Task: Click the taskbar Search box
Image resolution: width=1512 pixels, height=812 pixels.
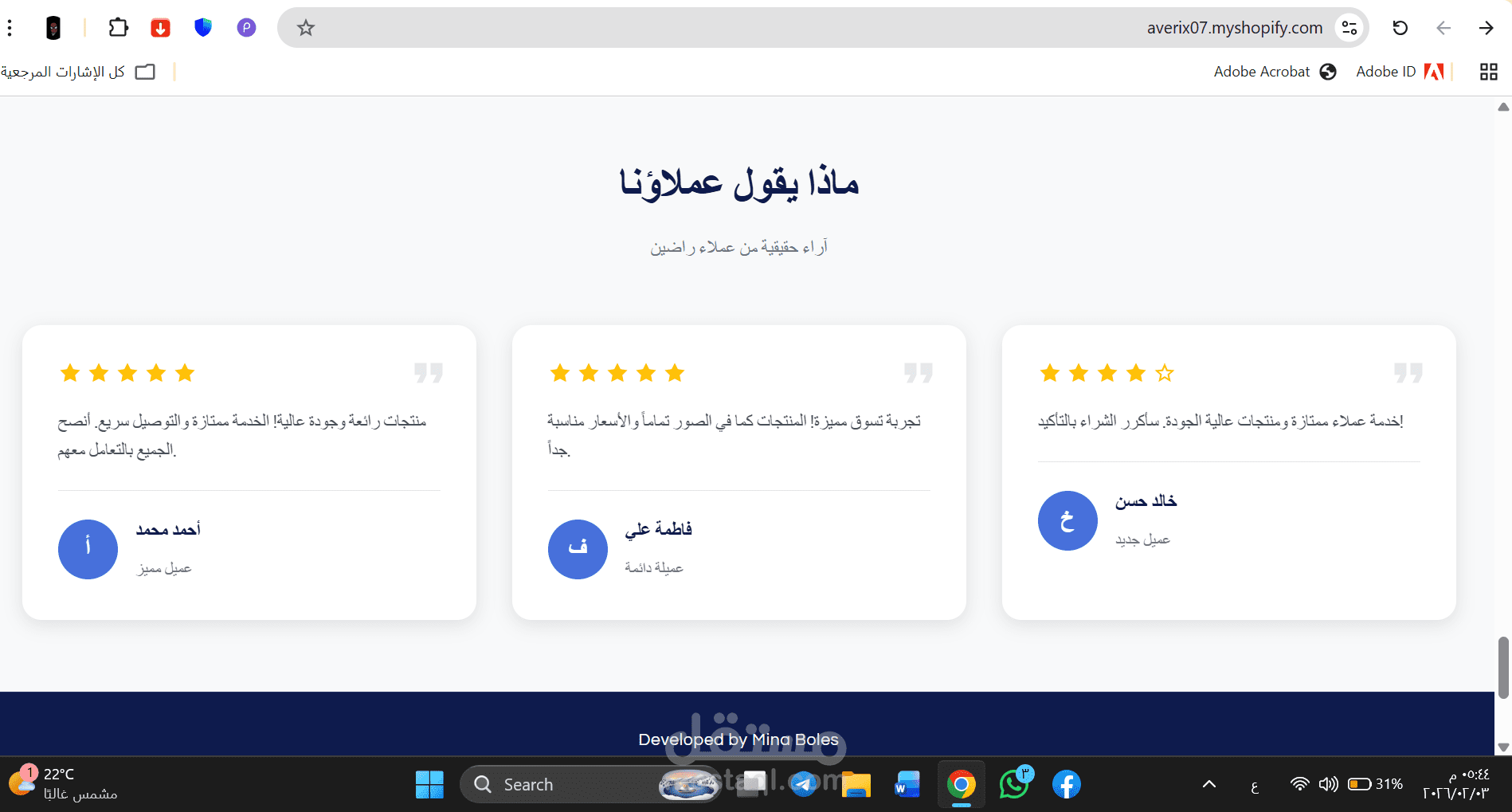Action: [590, 785]
